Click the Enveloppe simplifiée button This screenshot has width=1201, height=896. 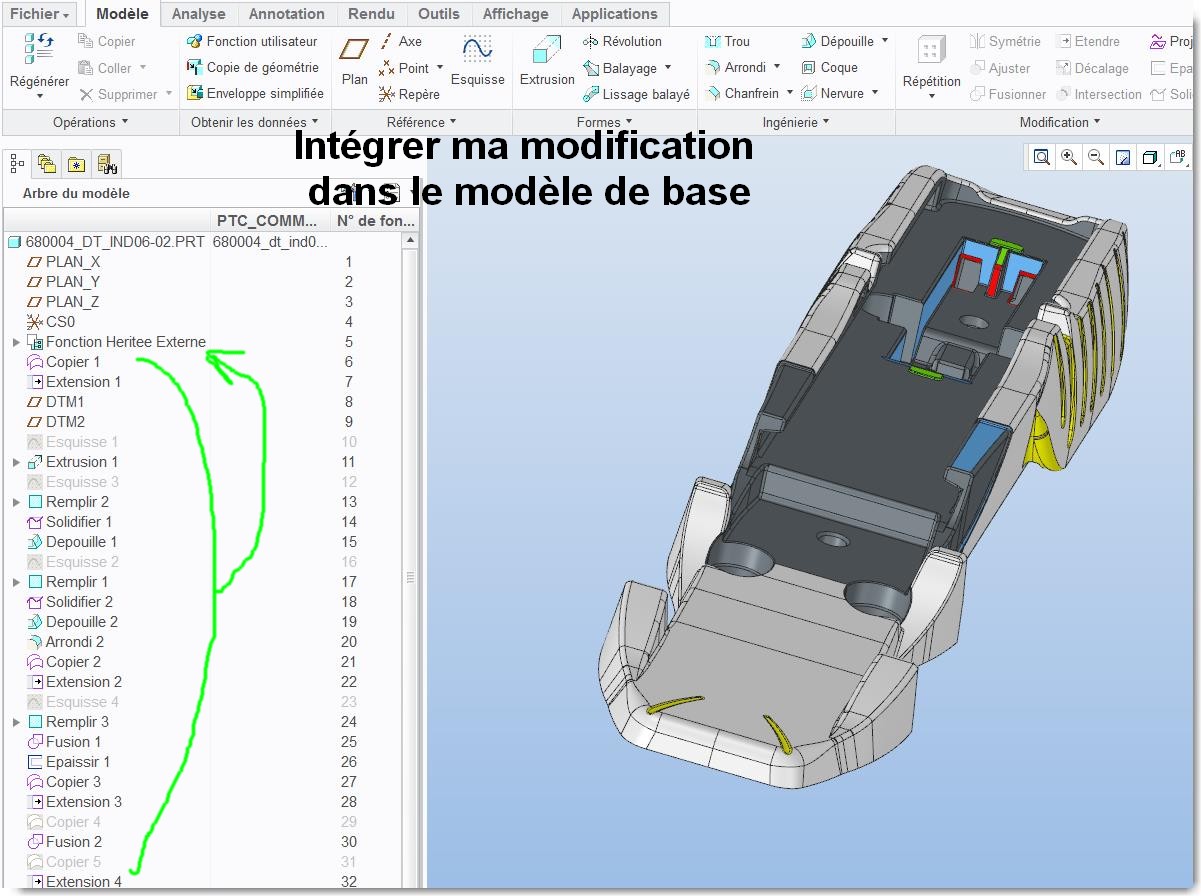pyautogui.click(x=255, y=93)
